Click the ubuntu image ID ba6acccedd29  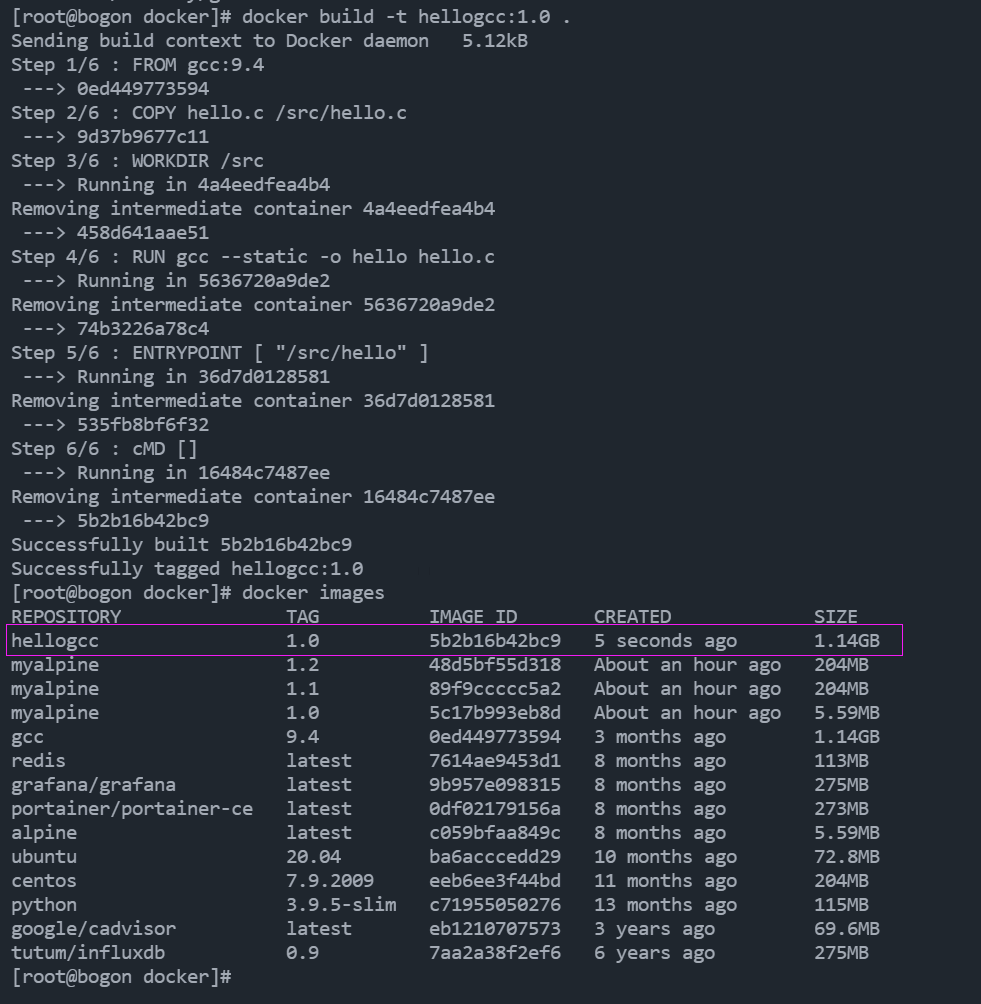pyautogui.click(x=495, y=857)
